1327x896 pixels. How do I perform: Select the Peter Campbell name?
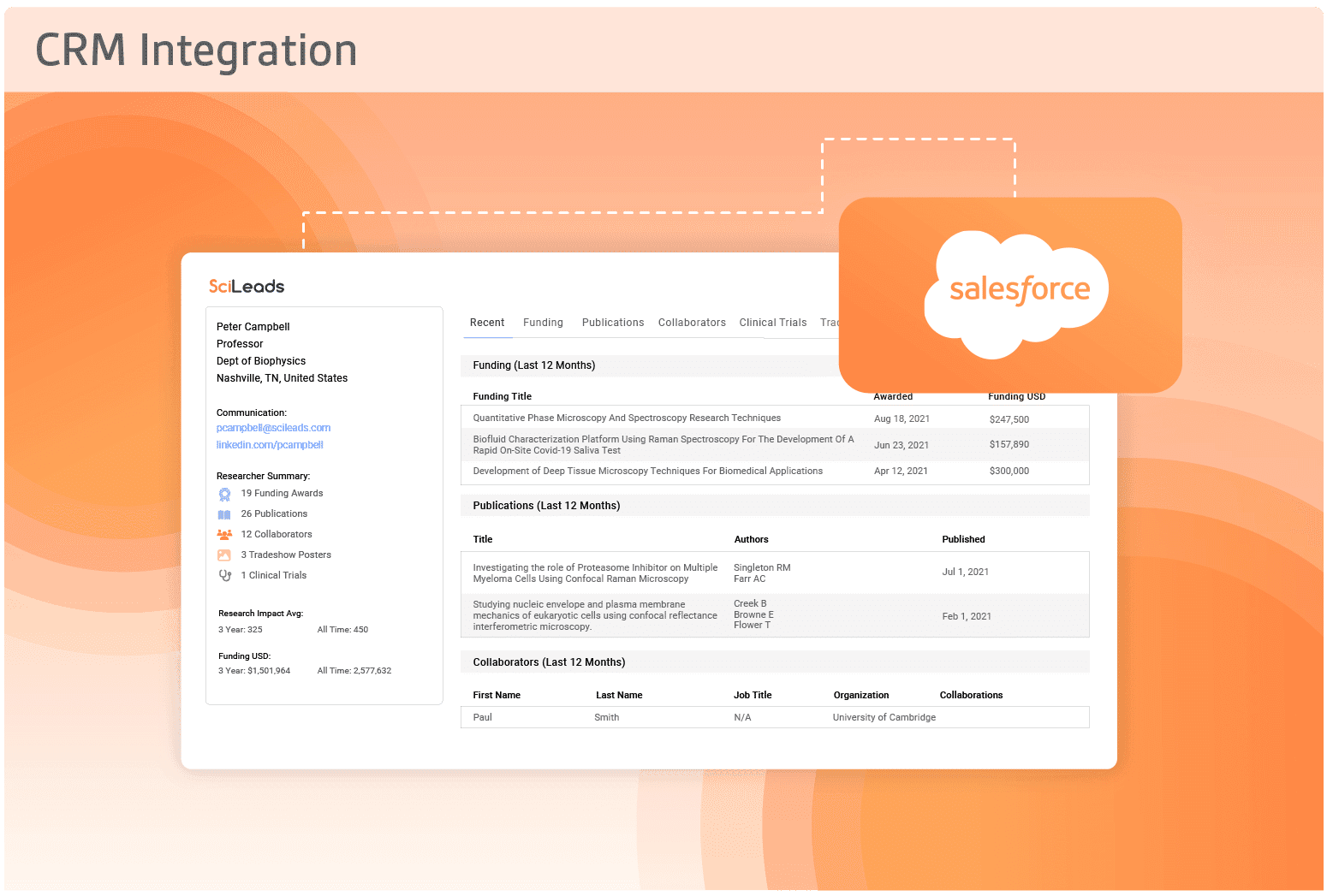253,327
